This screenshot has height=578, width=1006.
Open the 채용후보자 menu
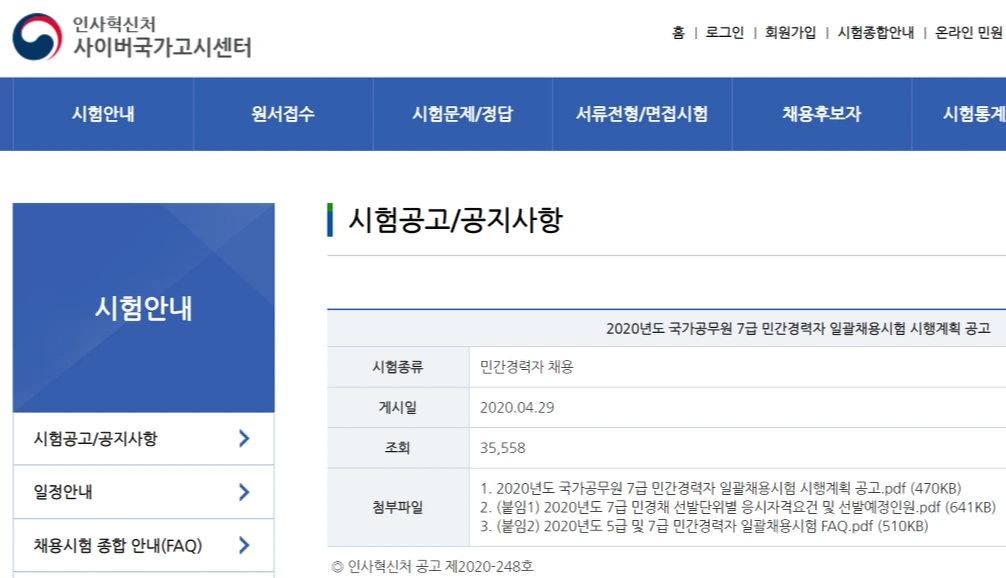(821, 115)
